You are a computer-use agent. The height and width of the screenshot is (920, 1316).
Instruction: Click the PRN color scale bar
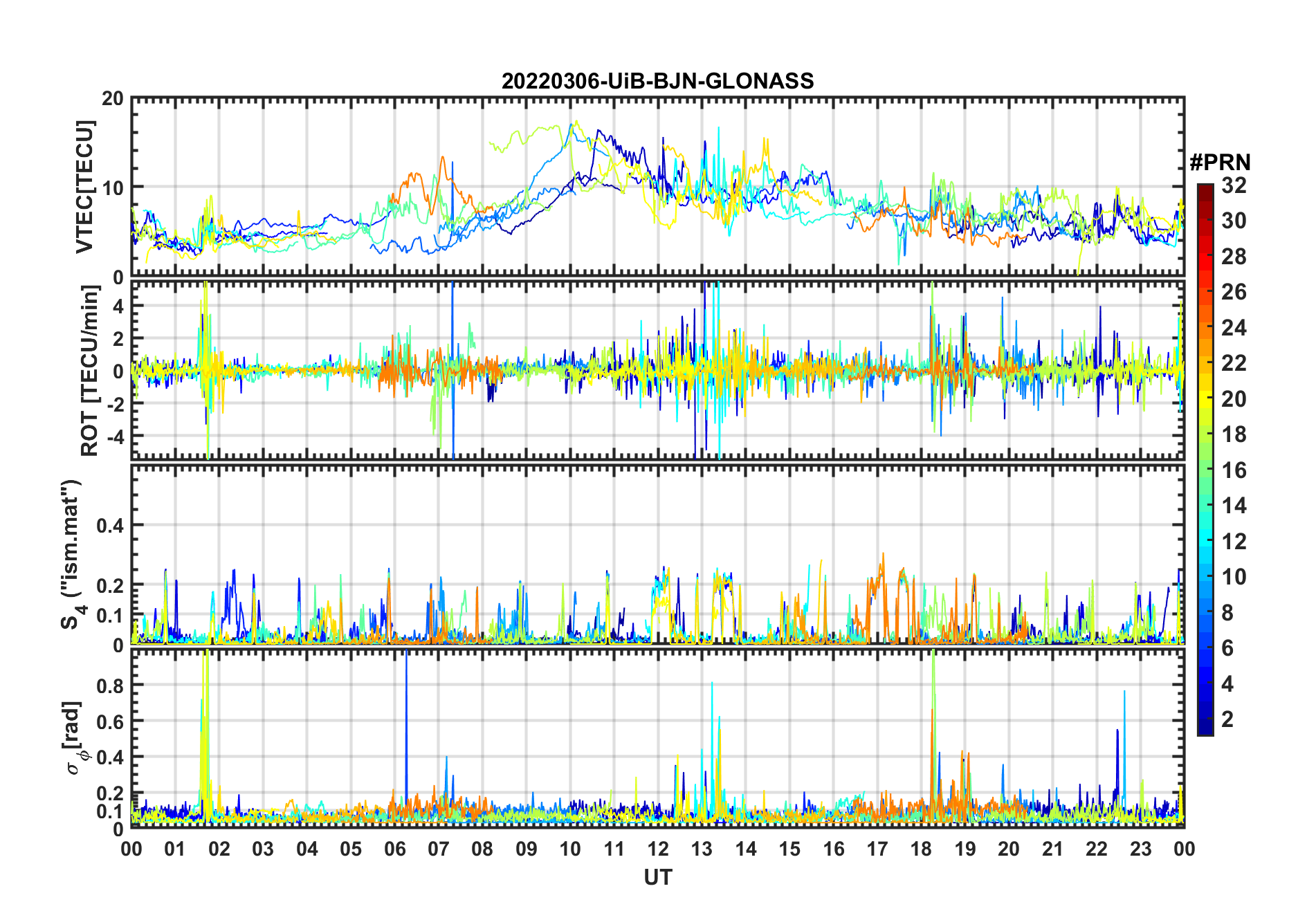click(1205, 459)
